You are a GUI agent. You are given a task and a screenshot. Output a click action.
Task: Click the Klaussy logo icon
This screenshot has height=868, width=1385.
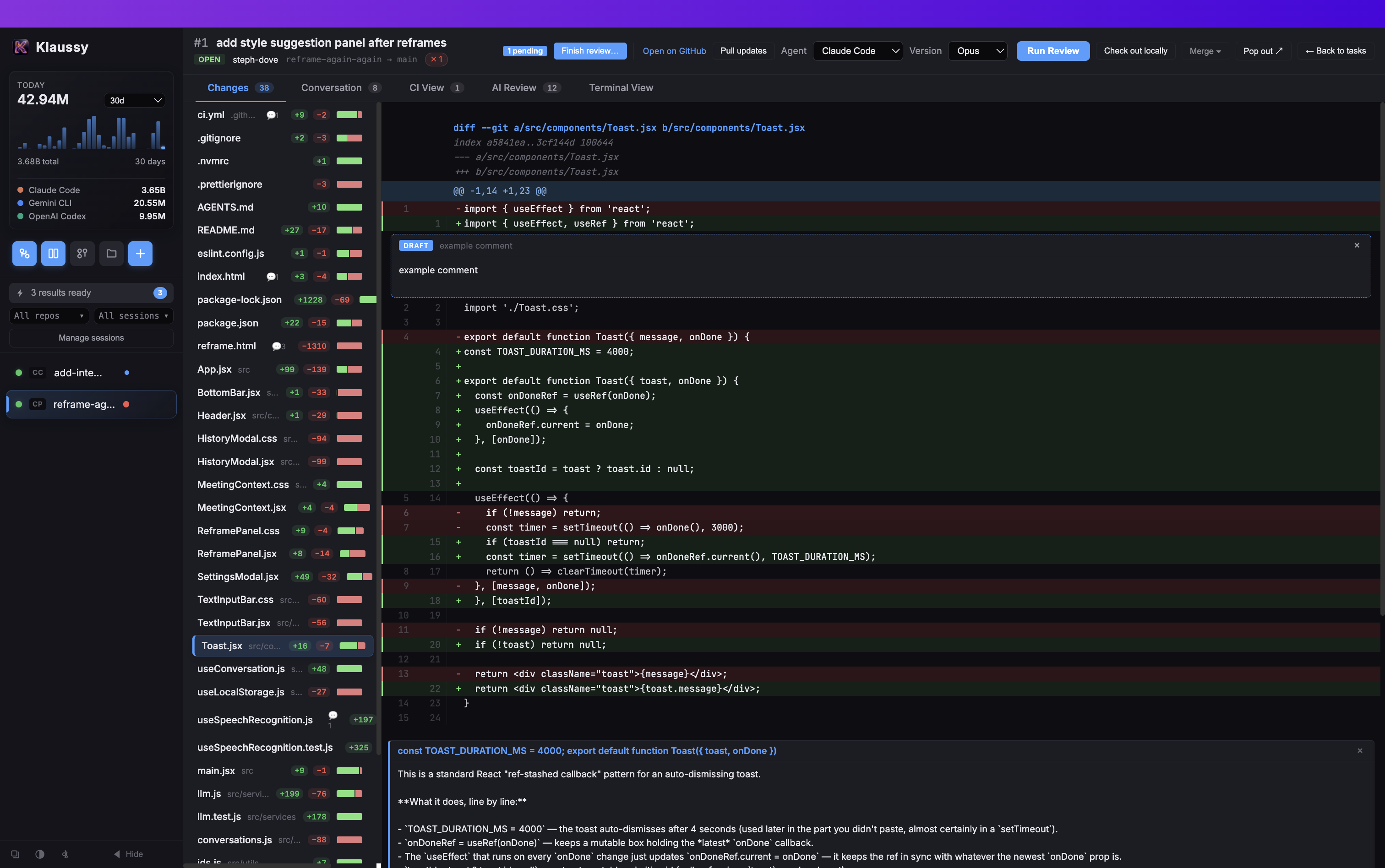pyautogui.click(x=21, y=47)
